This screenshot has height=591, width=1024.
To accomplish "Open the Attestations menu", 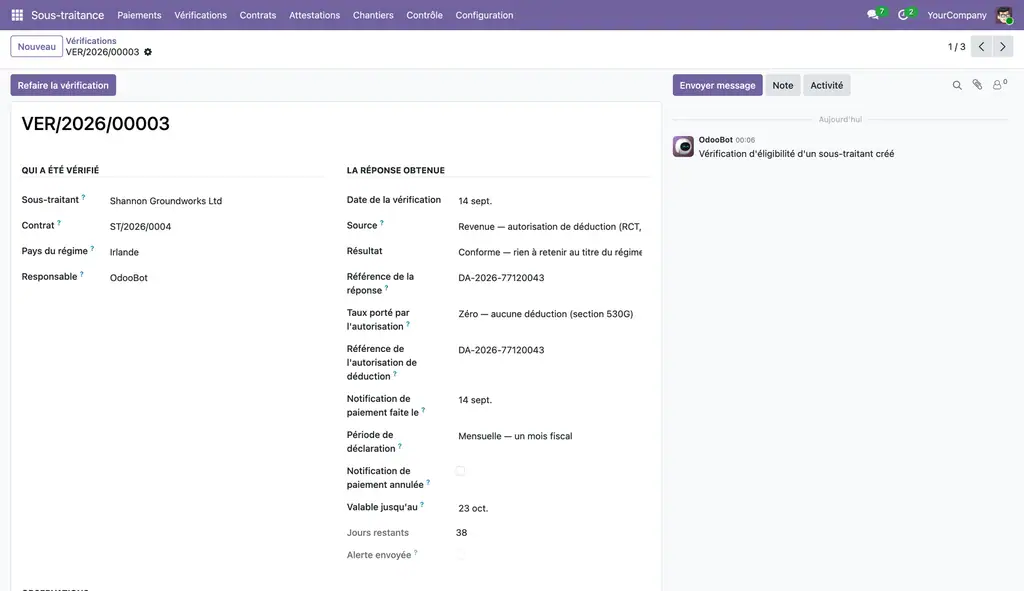I will point(315,15).
